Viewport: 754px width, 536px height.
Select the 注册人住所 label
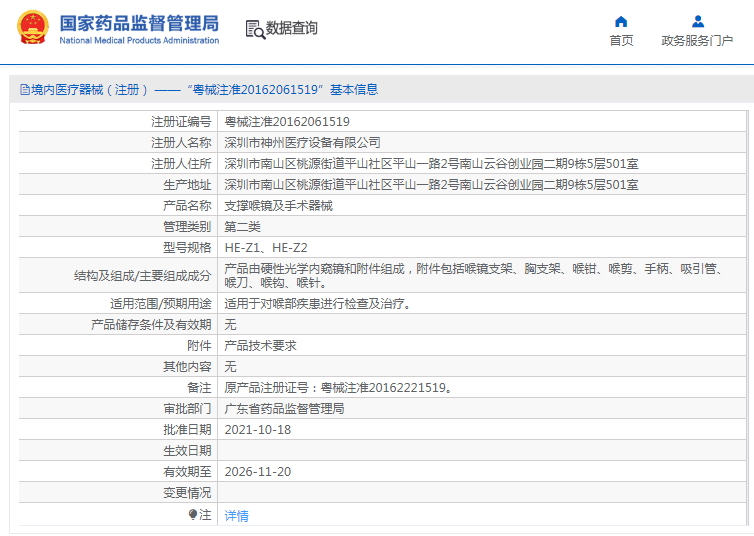pyautogui.click(x=181, y=164)
